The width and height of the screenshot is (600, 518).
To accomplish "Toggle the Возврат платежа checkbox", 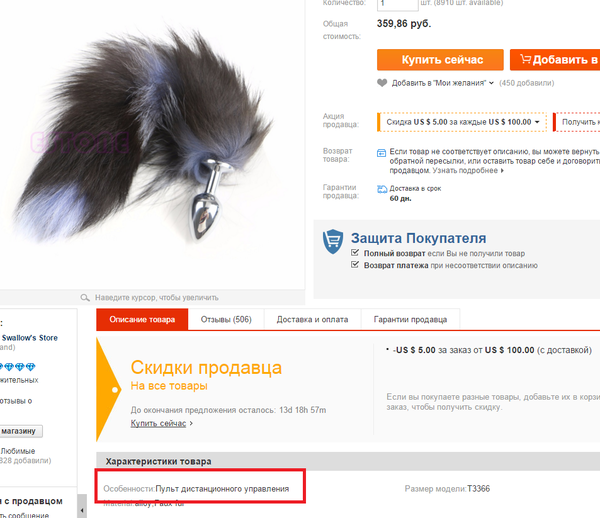I will coord(355,265).
